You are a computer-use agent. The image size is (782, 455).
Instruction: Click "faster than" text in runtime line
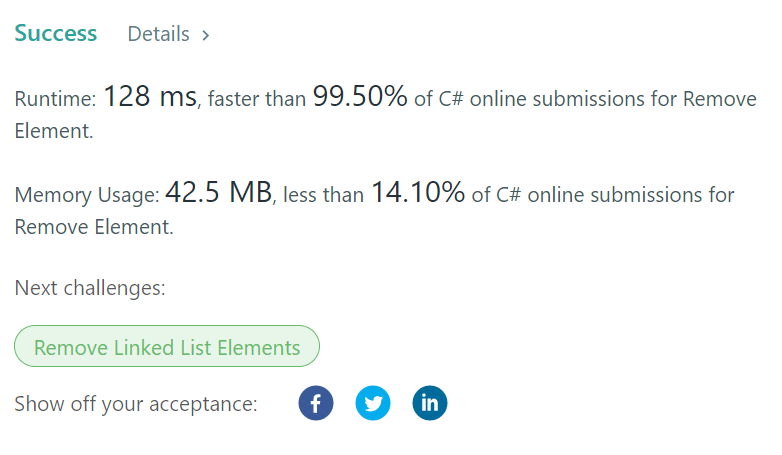pos(250,99)
